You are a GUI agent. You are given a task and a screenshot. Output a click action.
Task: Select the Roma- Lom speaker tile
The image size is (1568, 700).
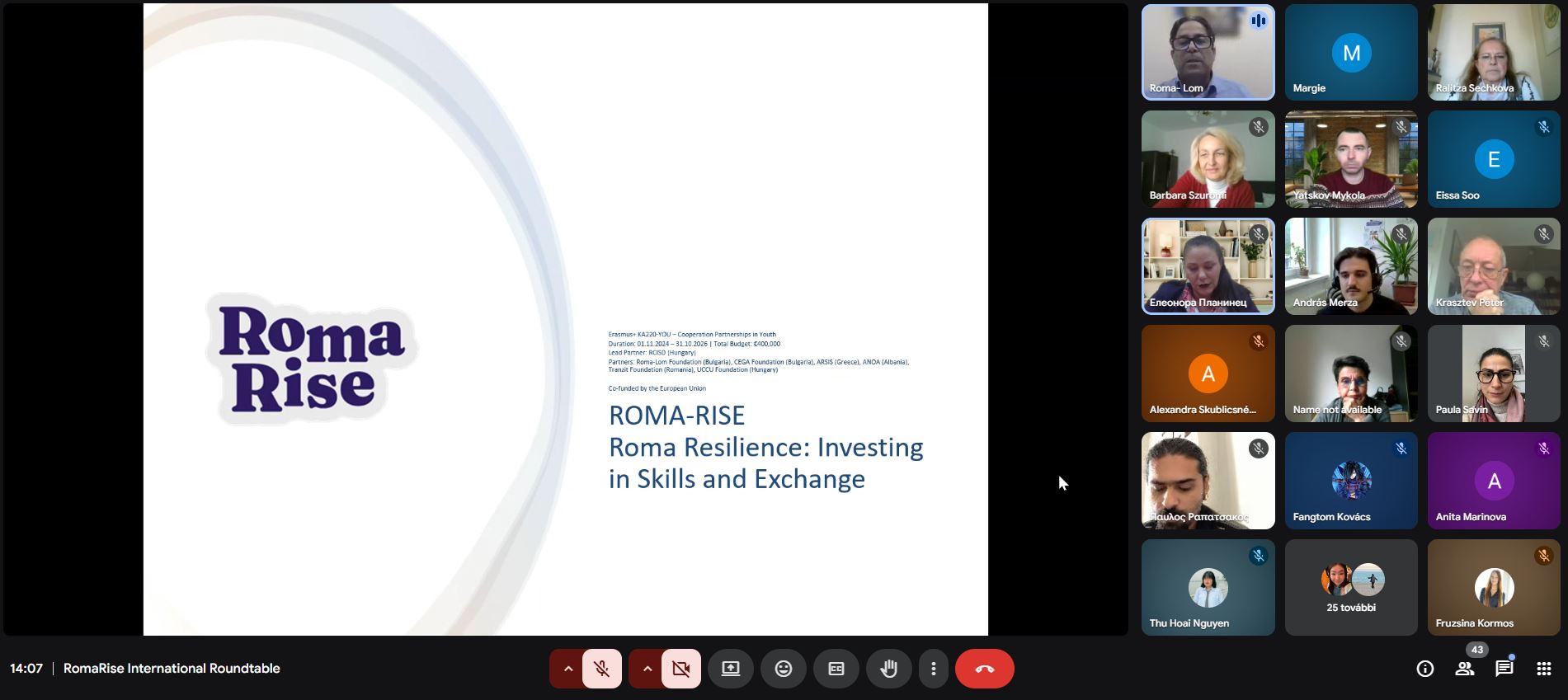1208,52
